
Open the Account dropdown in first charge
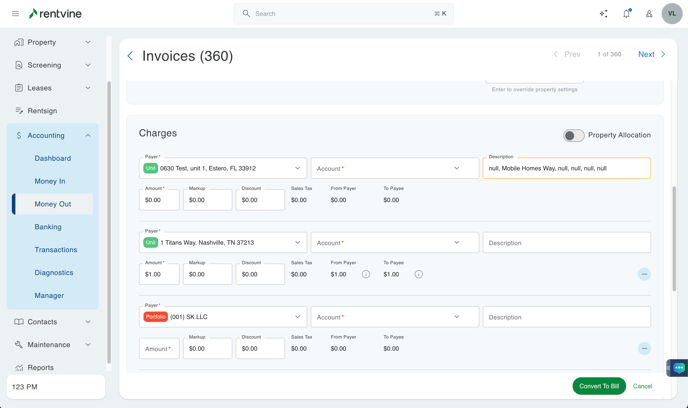click(x=394, y=168)
